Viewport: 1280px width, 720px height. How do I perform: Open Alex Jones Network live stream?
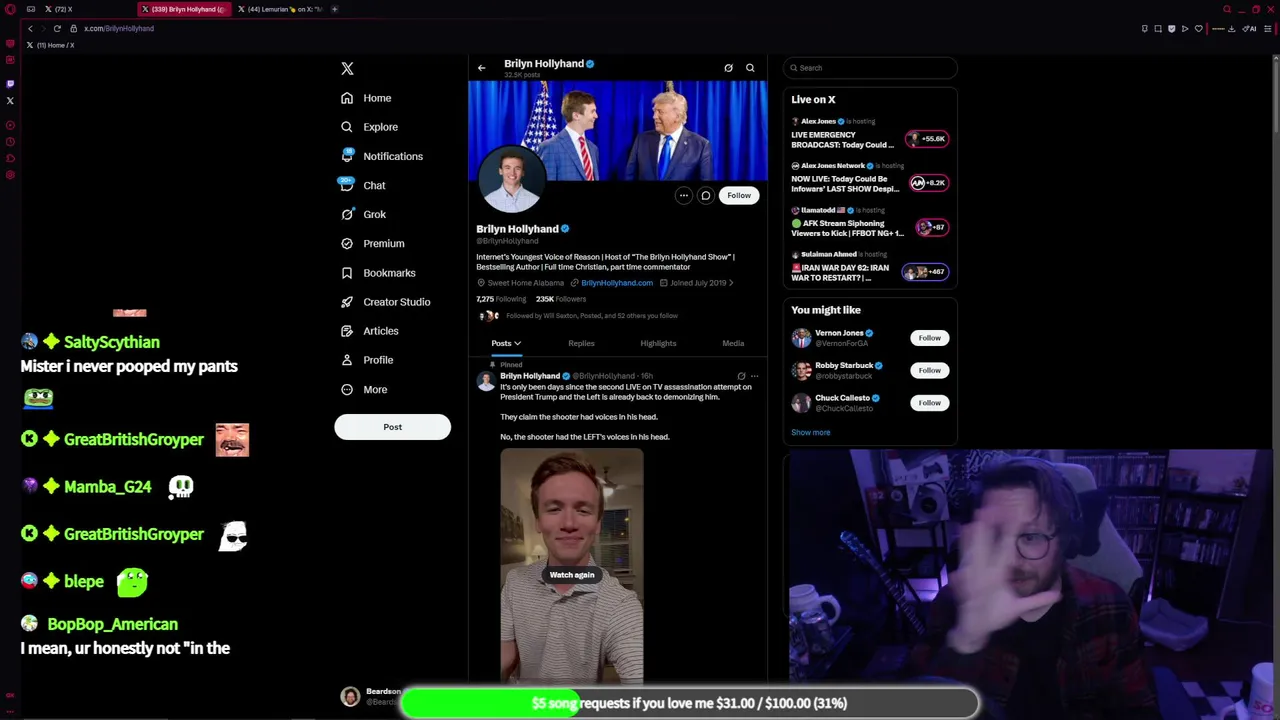click(x=869, y=178)
